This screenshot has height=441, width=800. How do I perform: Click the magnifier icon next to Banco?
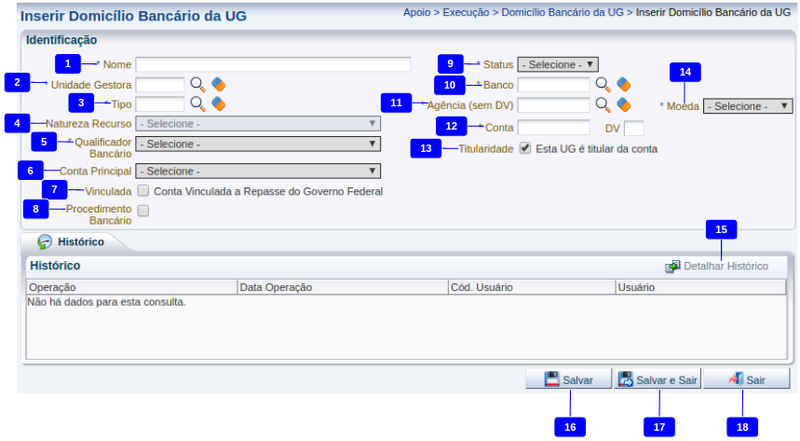pos(603,84)
